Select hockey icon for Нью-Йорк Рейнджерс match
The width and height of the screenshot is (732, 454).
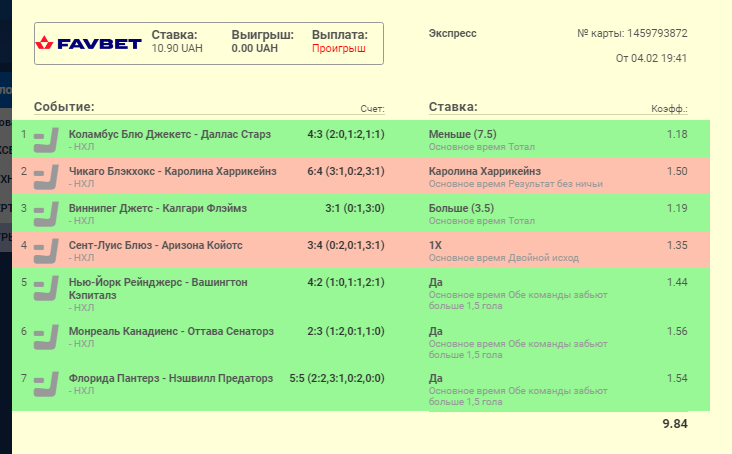tap(45, 288)
